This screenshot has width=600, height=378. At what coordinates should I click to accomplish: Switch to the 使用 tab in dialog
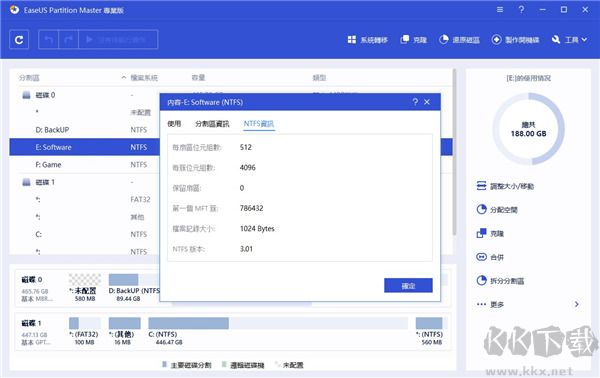tap(174, 124)
